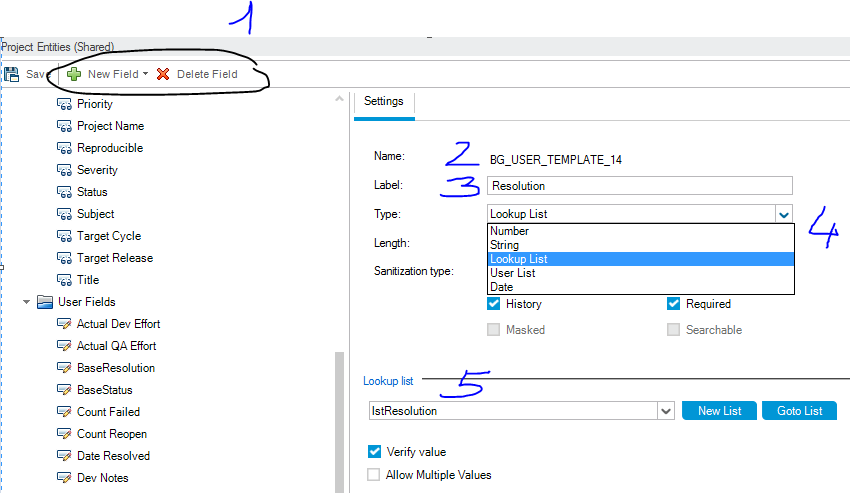This screenshot has height=493, width=850.
Task: Uncheck the History checkbox
Action: (494, 304)
